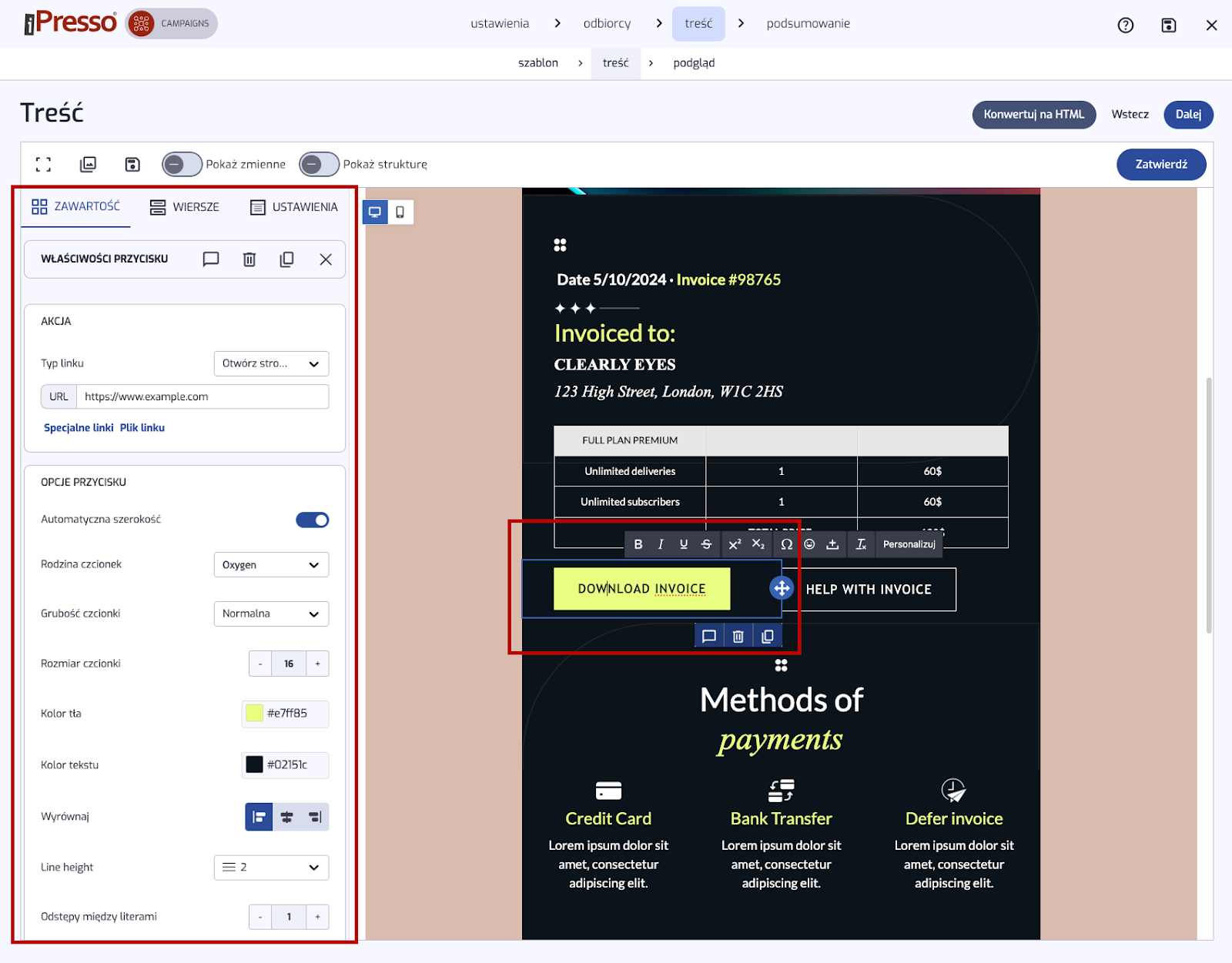Go to szablon sub-step
This screenshot has height=963, width=1232.
pos(538,63)
